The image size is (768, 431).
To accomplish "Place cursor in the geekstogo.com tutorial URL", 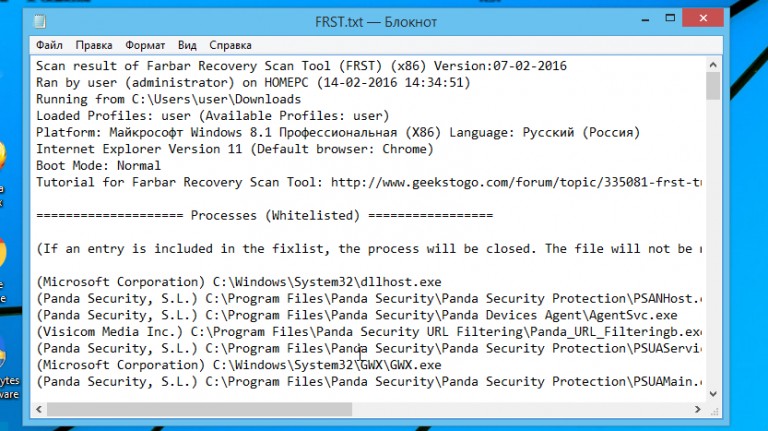I will tap(516, 183).
